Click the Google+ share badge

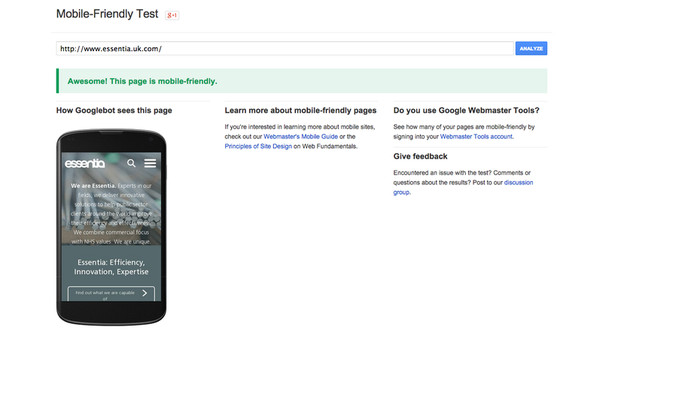click(x=172, y=15)
